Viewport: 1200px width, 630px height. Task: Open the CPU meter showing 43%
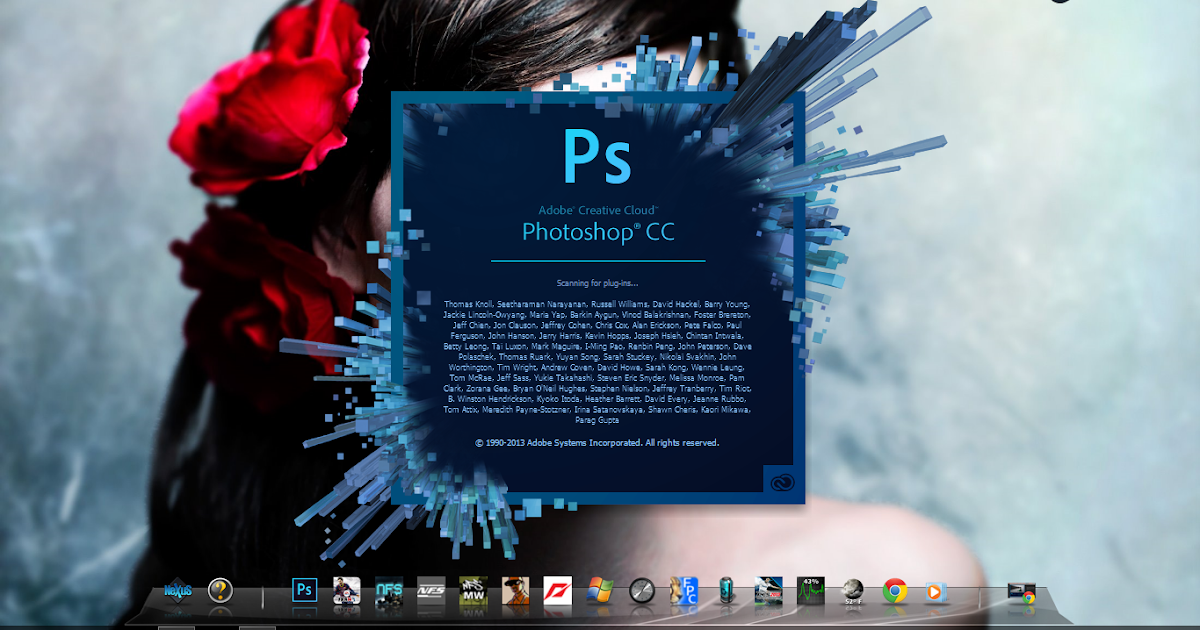coord(810,591)
